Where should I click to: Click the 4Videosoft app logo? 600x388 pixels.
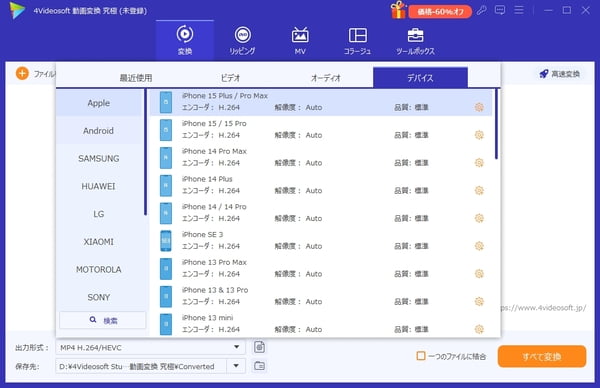[17, 10]
